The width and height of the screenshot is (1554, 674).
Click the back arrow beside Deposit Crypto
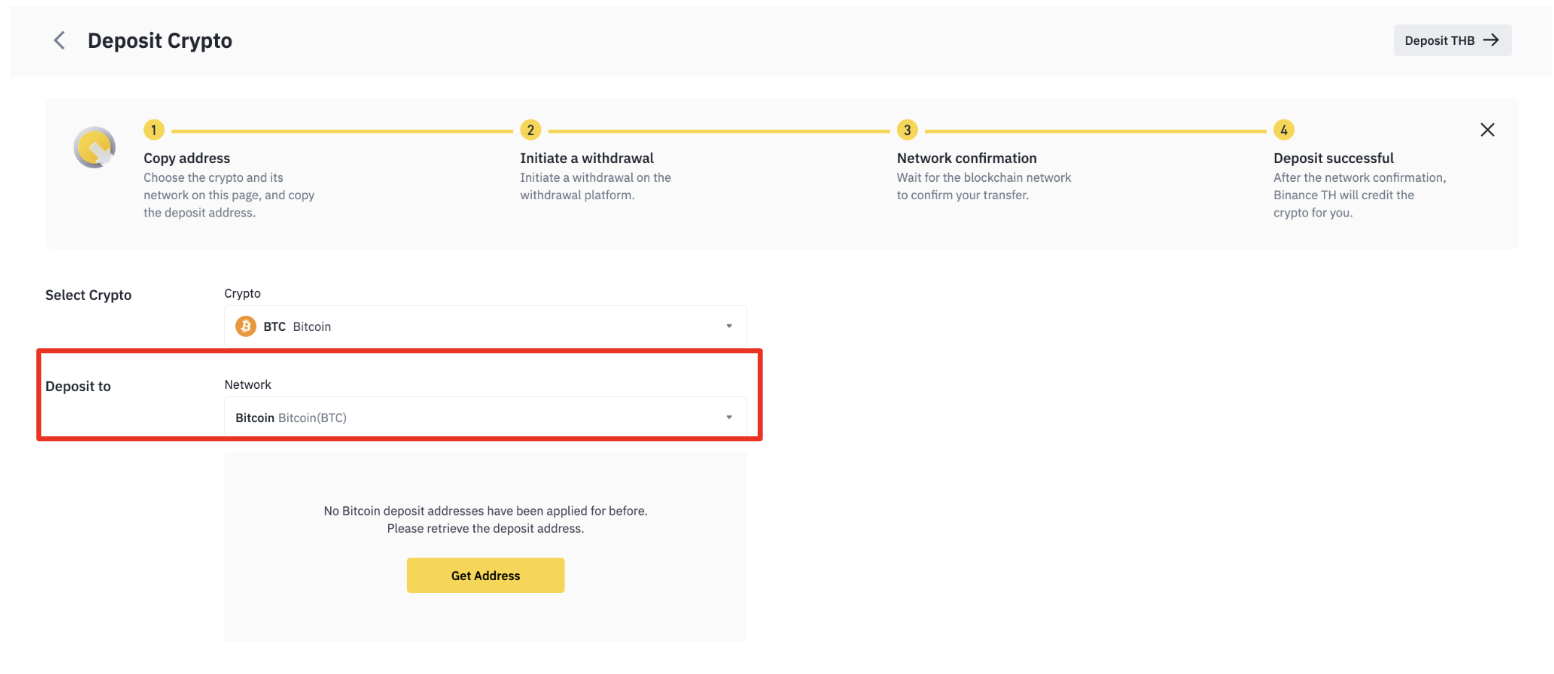[x=60, y=41]
